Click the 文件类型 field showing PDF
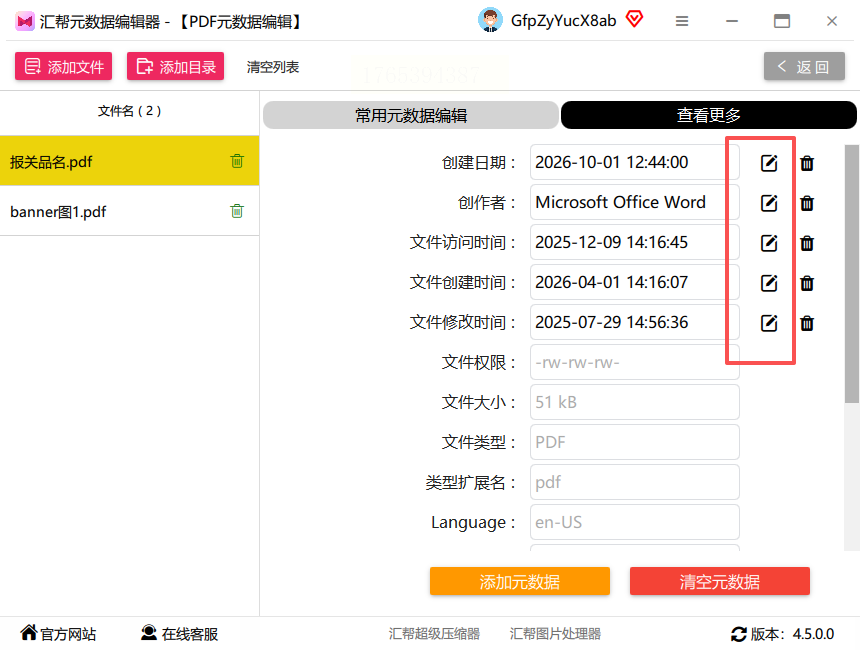Image resolution: width=860 pixels, height=650 pixels. pyautogui.click(x=635, y=443)
